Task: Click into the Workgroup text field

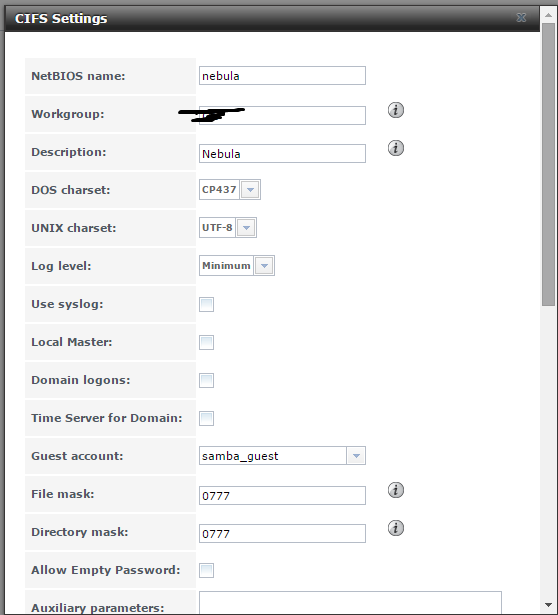Action: 282,115
